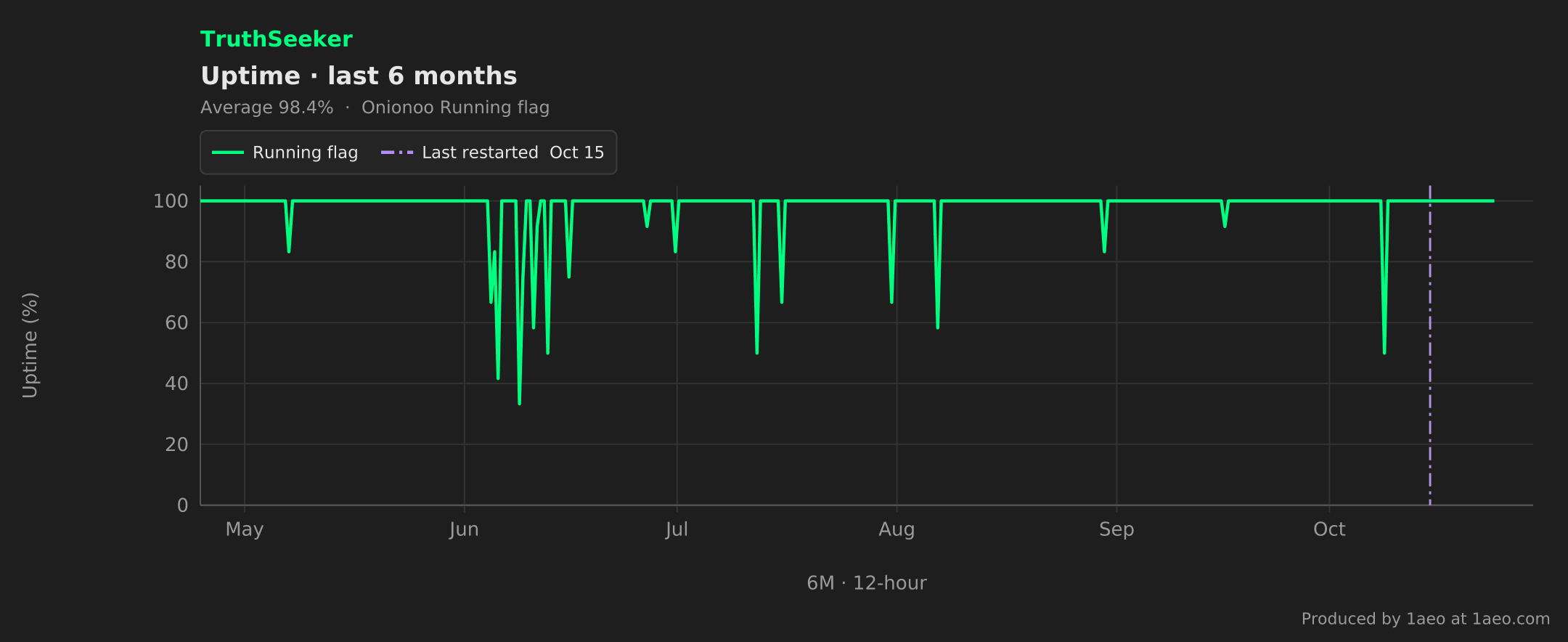The image size is (1568, 642).
Task: Click the 60 y-axis tick label
Action: coord(176,323)
